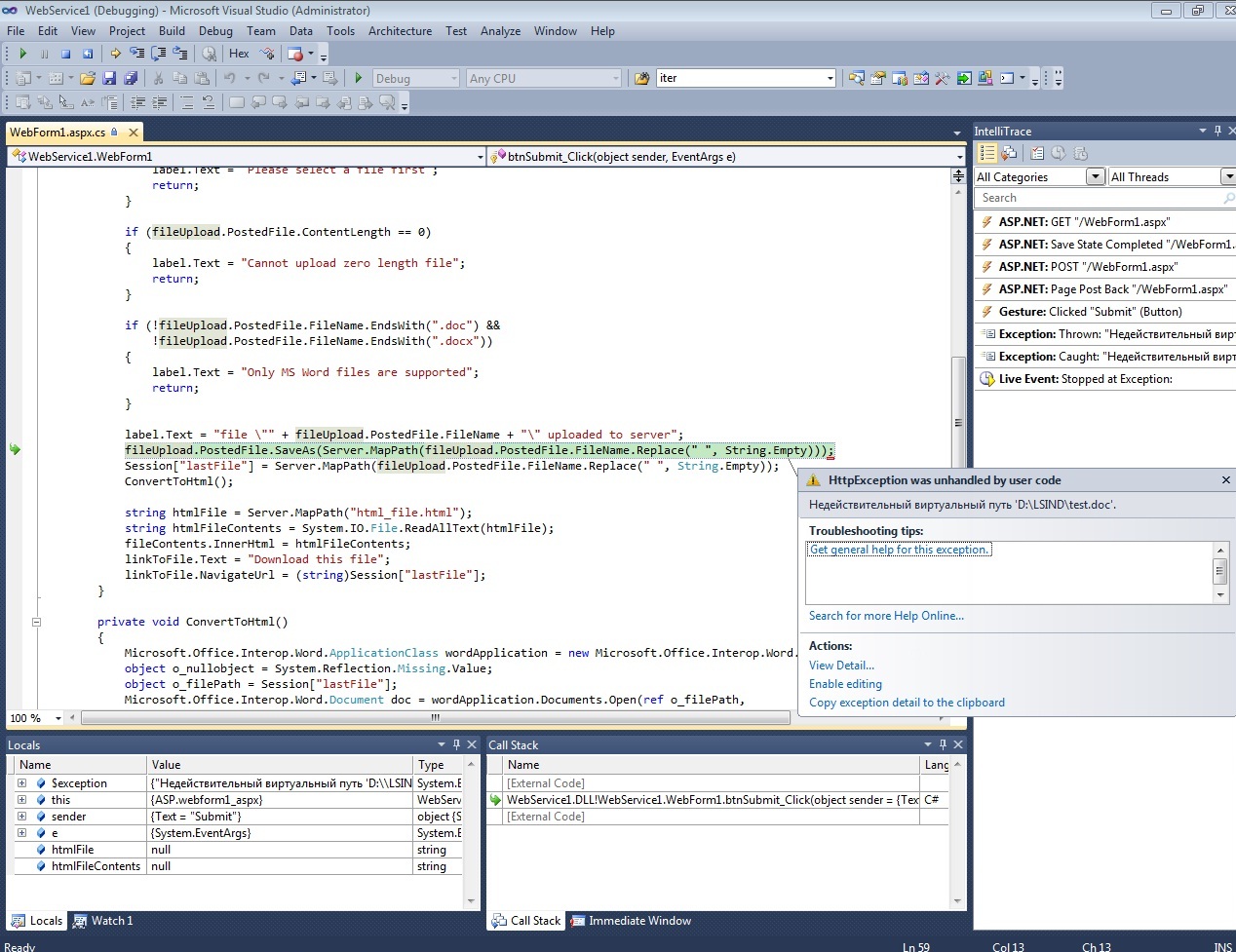Toggle IntelliTrace calls view button

pyautogui.click(x=1009, y=153)
